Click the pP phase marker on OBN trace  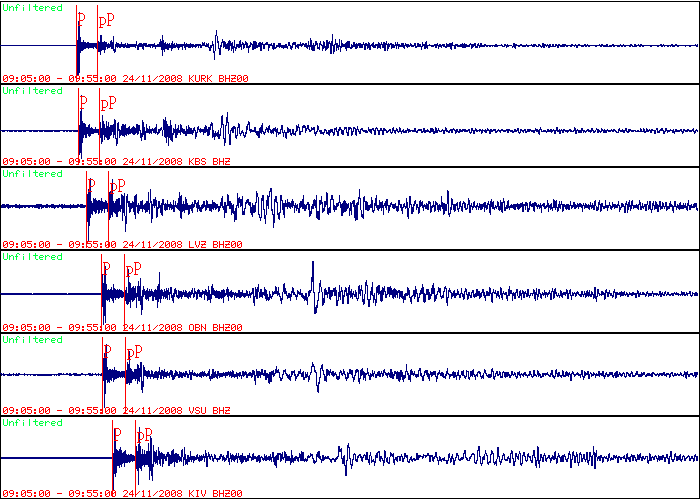point(133,268)
